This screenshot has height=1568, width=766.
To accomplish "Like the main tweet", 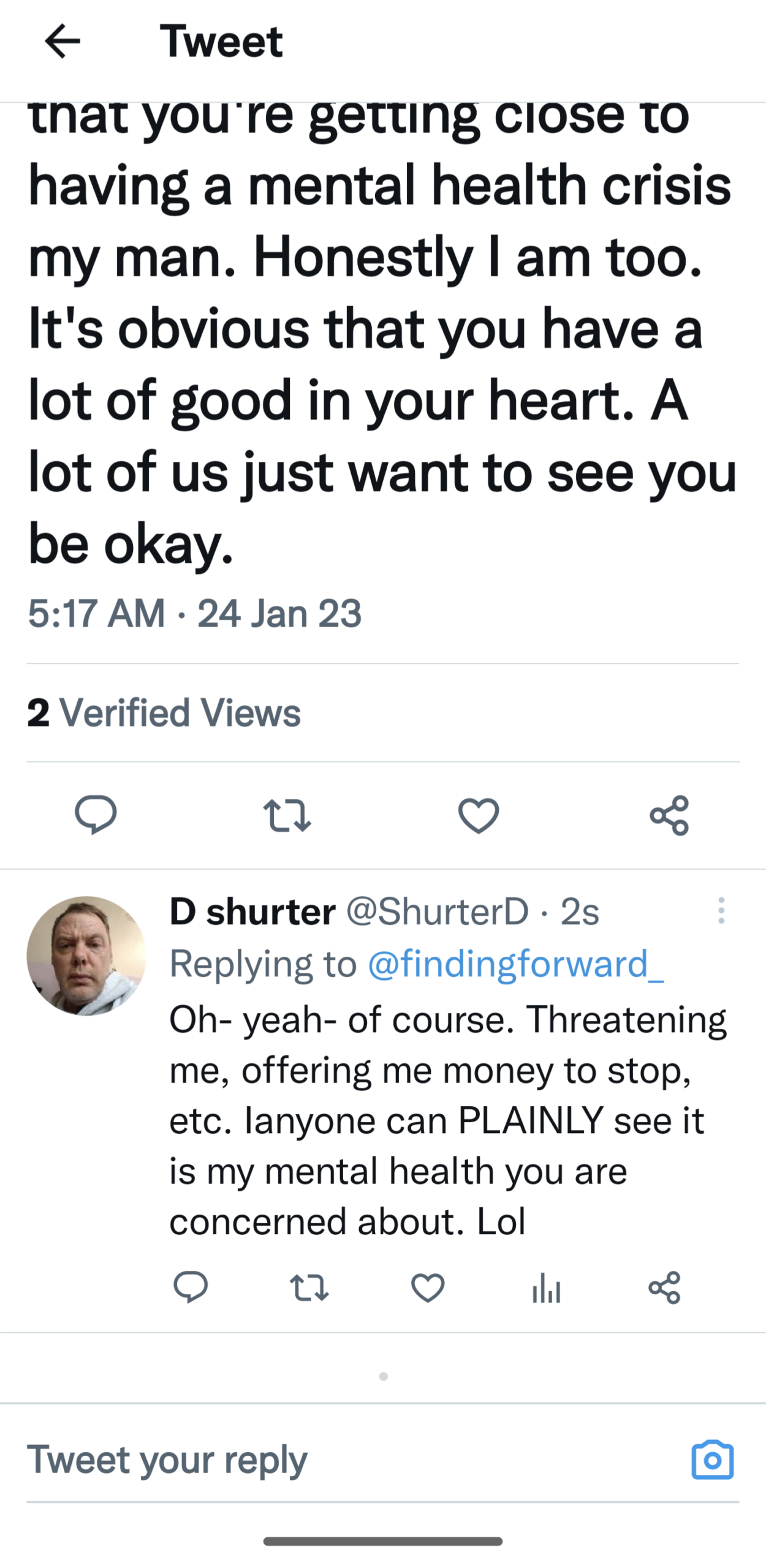I will click(x=479, y=816).
